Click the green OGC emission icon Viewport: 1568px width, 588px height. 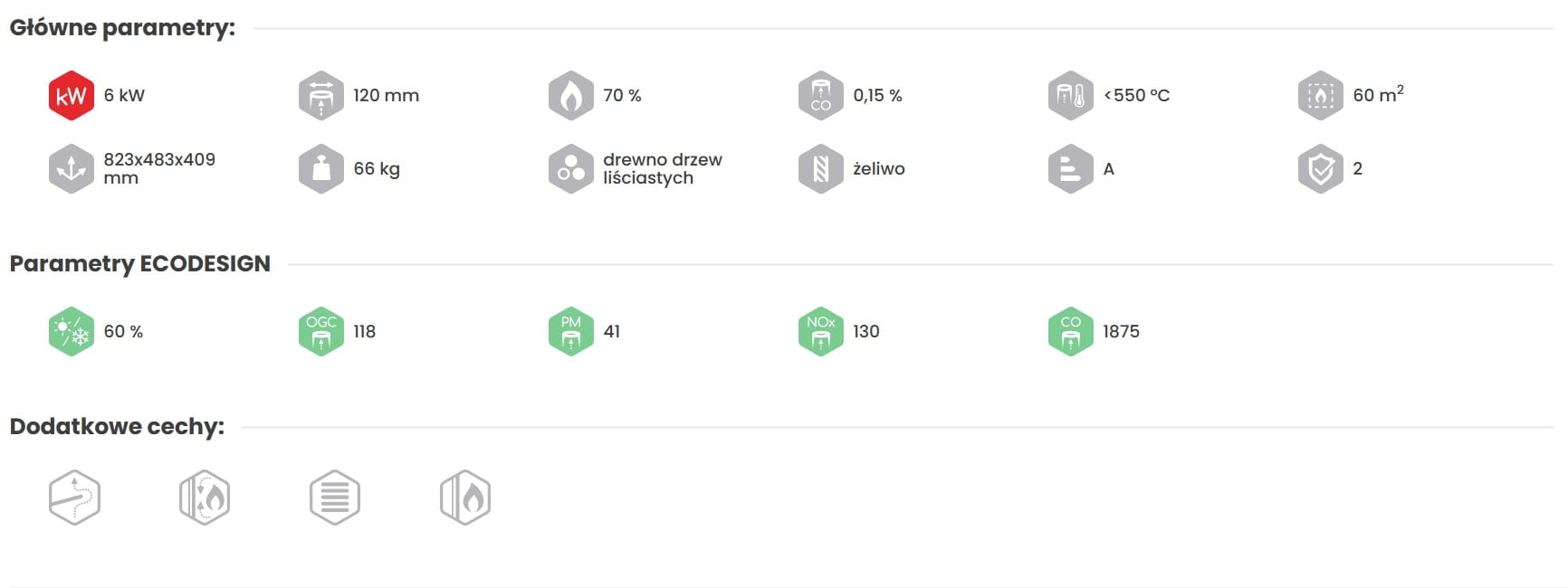[x=321, y=331]
